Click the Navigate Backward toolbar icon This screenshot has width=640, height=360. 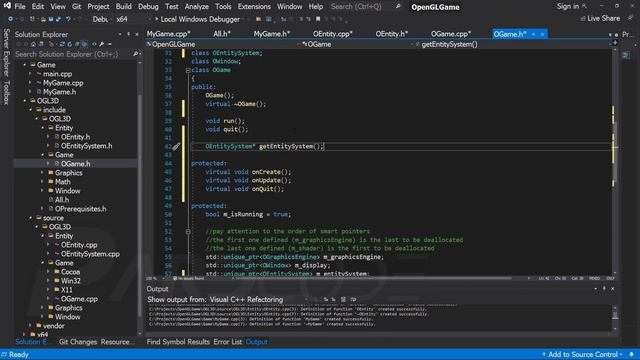[x=10, y=19]
